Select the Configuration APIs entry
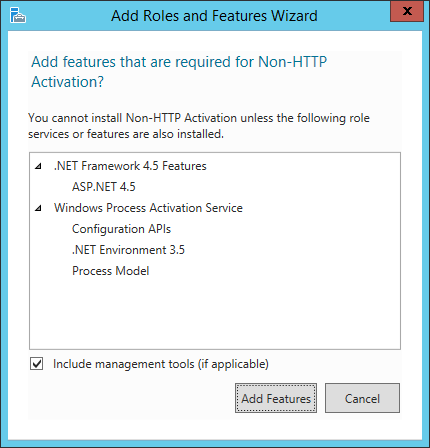Viewport: 430px width, 448px height. click(x=121, y=229)
